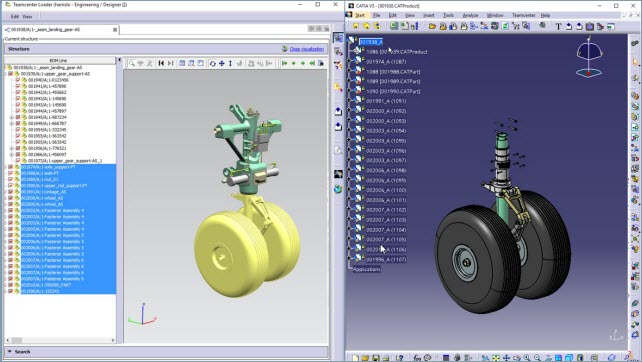642x362 pixels.
Task: Click the CATIA compass in the 3D view
Action: pos(589,57)
